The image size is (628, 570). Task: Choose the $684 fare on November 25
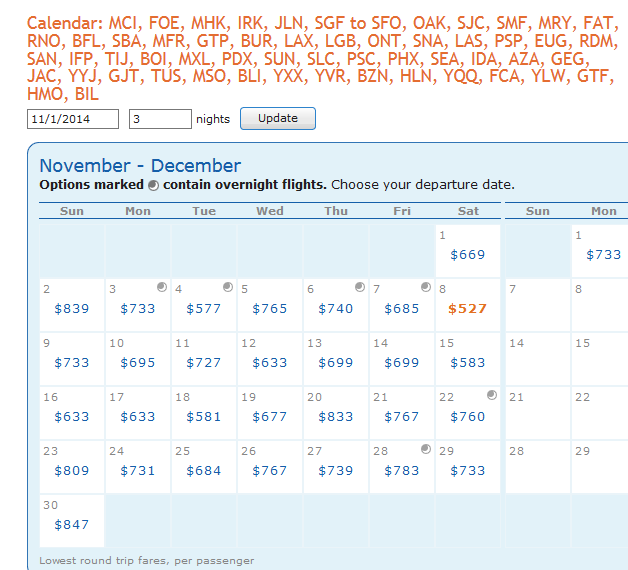204,471
